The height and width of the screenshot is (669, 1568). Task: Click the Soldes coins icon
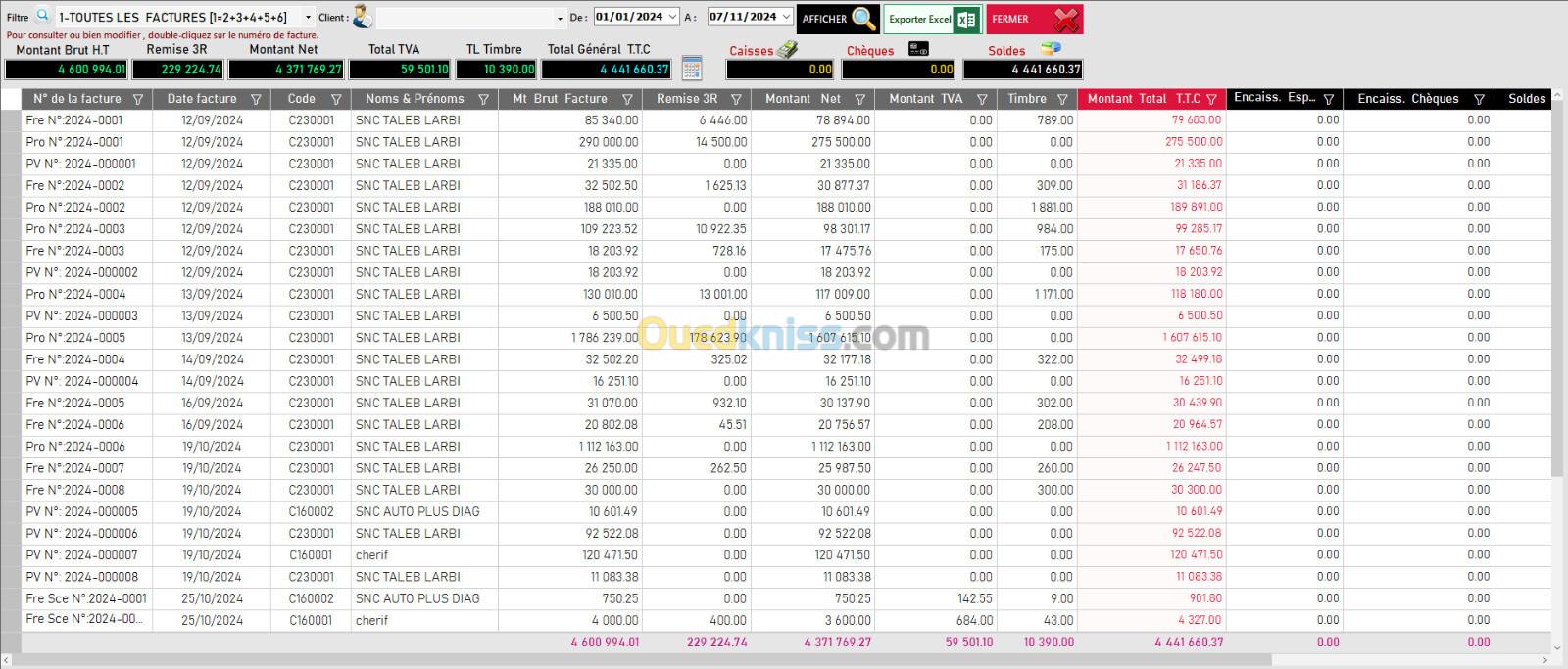[1051, 49]
